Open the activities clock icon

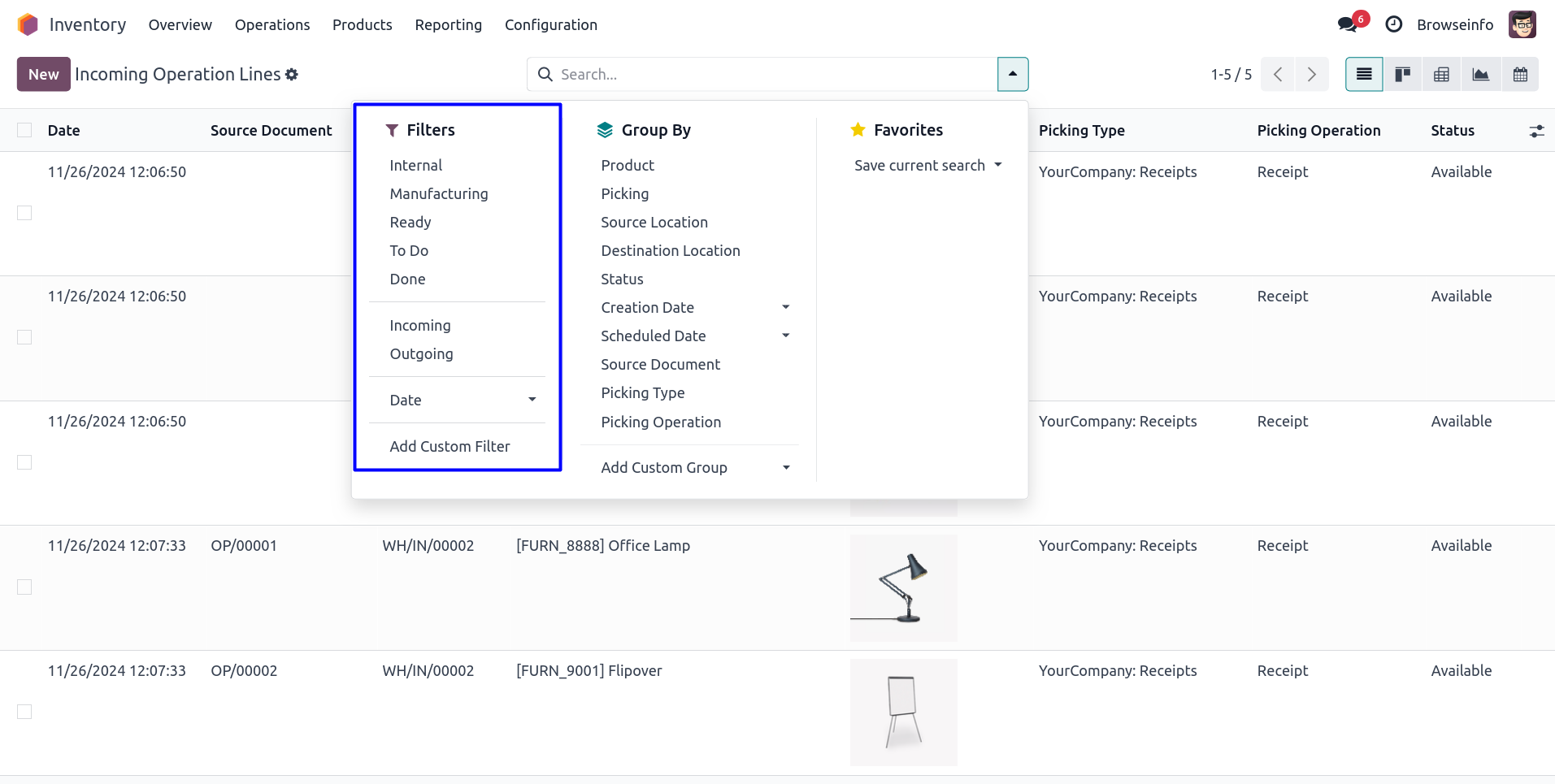click(1393, 24)
